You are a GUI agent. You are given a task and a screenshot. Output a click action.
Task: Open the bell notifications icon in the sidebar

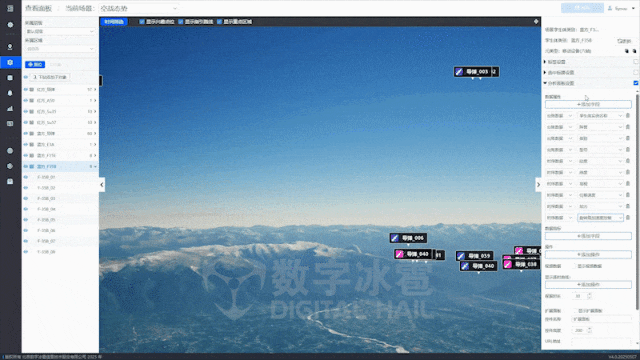(10, 93)
